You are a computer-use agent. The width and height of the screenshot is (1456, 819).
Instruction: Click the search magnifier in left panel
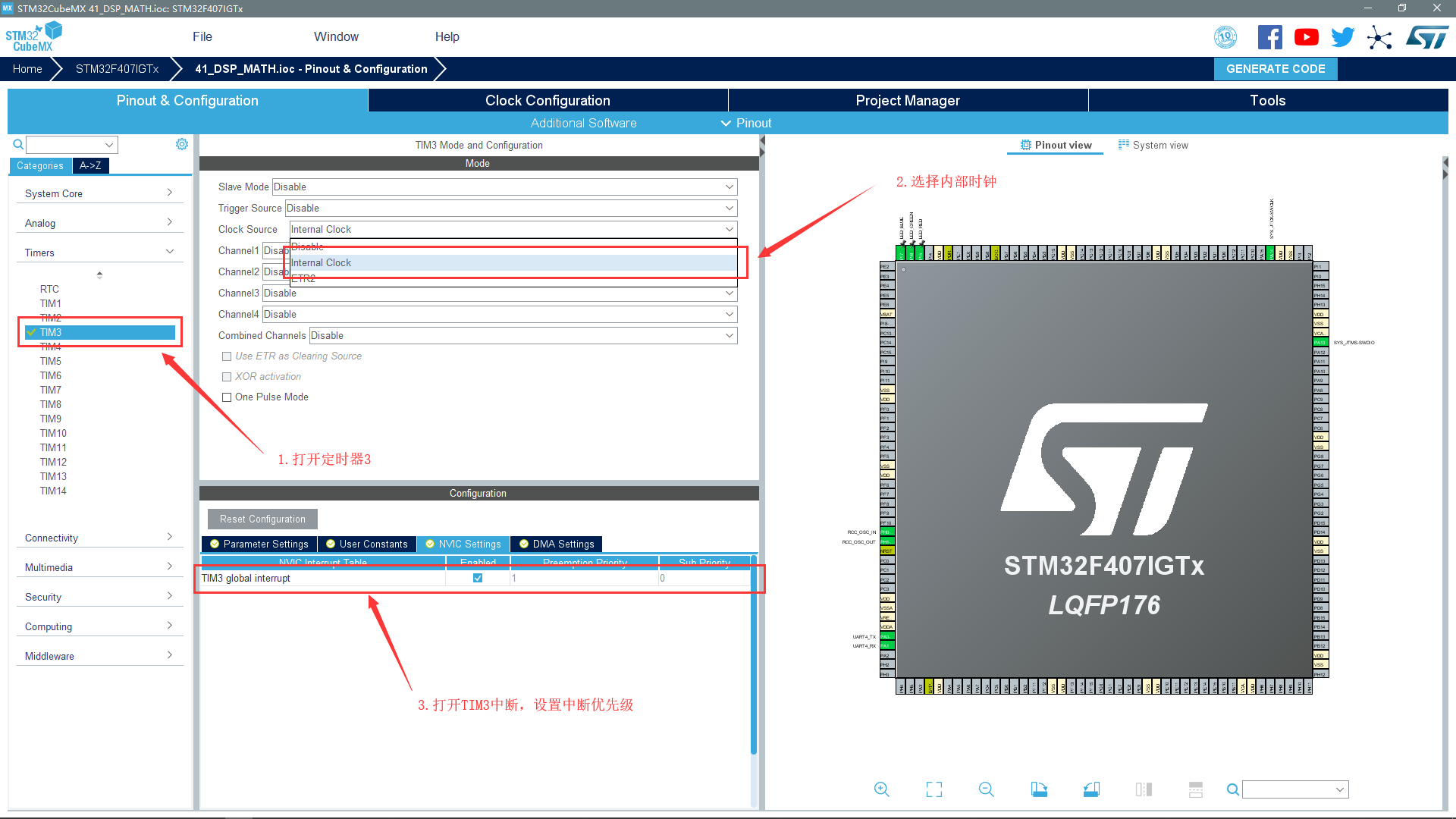[18, 144]
